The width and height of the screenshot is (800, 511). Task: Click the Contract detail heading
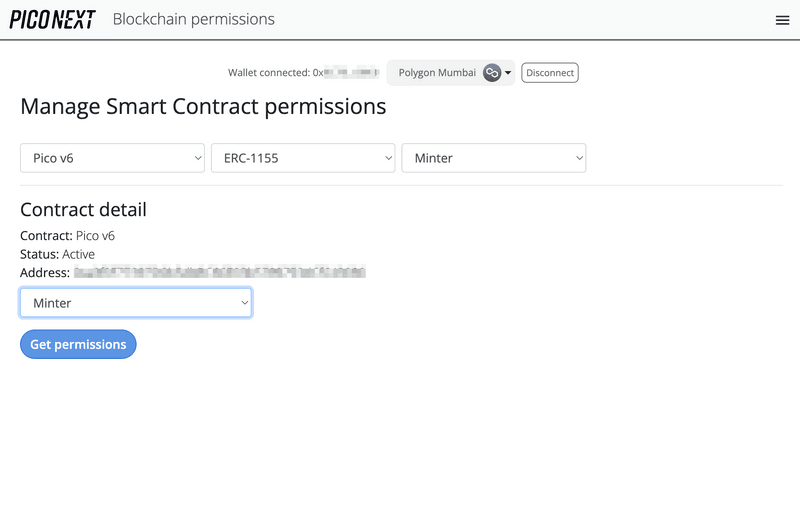pos(83,210)
